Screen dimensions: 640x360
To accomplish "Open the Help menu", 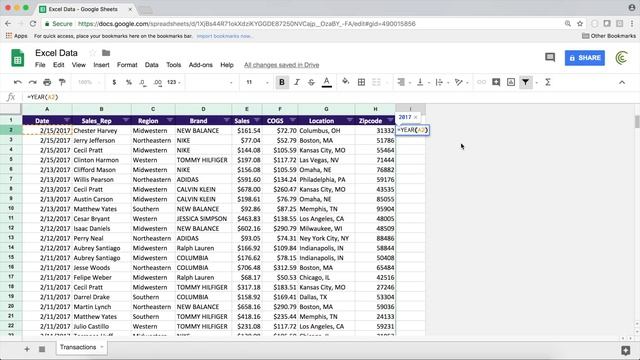I will click(x=227, y=65).
